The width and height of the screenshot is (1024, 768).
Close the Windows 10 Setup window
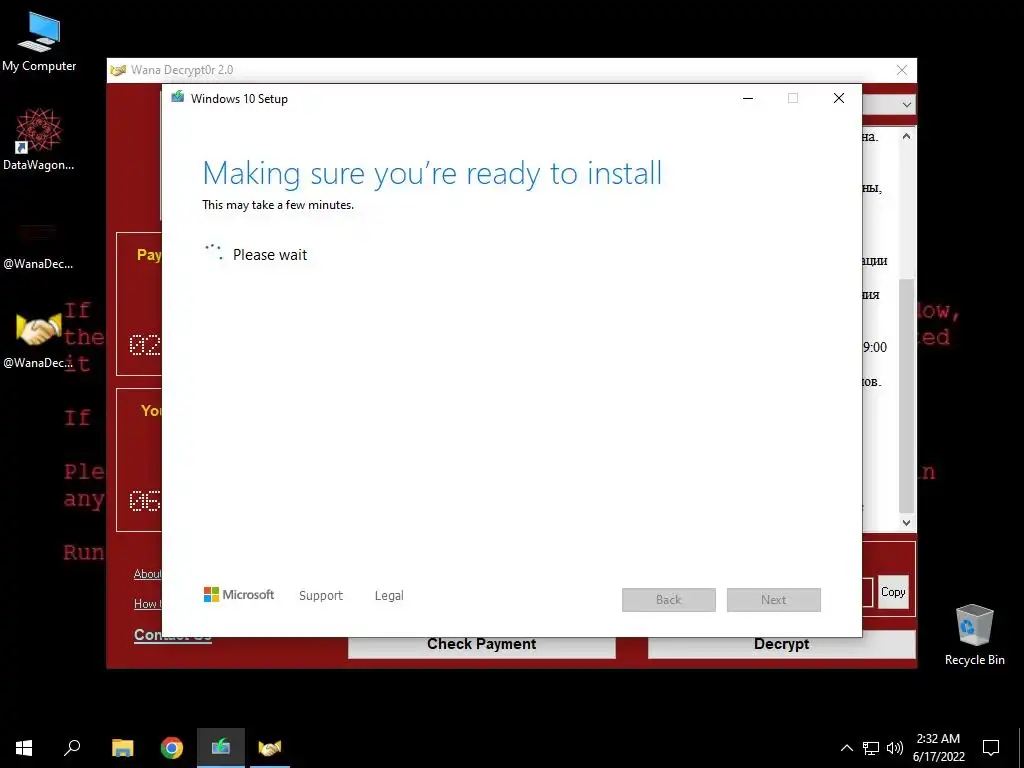coord(839,98)
